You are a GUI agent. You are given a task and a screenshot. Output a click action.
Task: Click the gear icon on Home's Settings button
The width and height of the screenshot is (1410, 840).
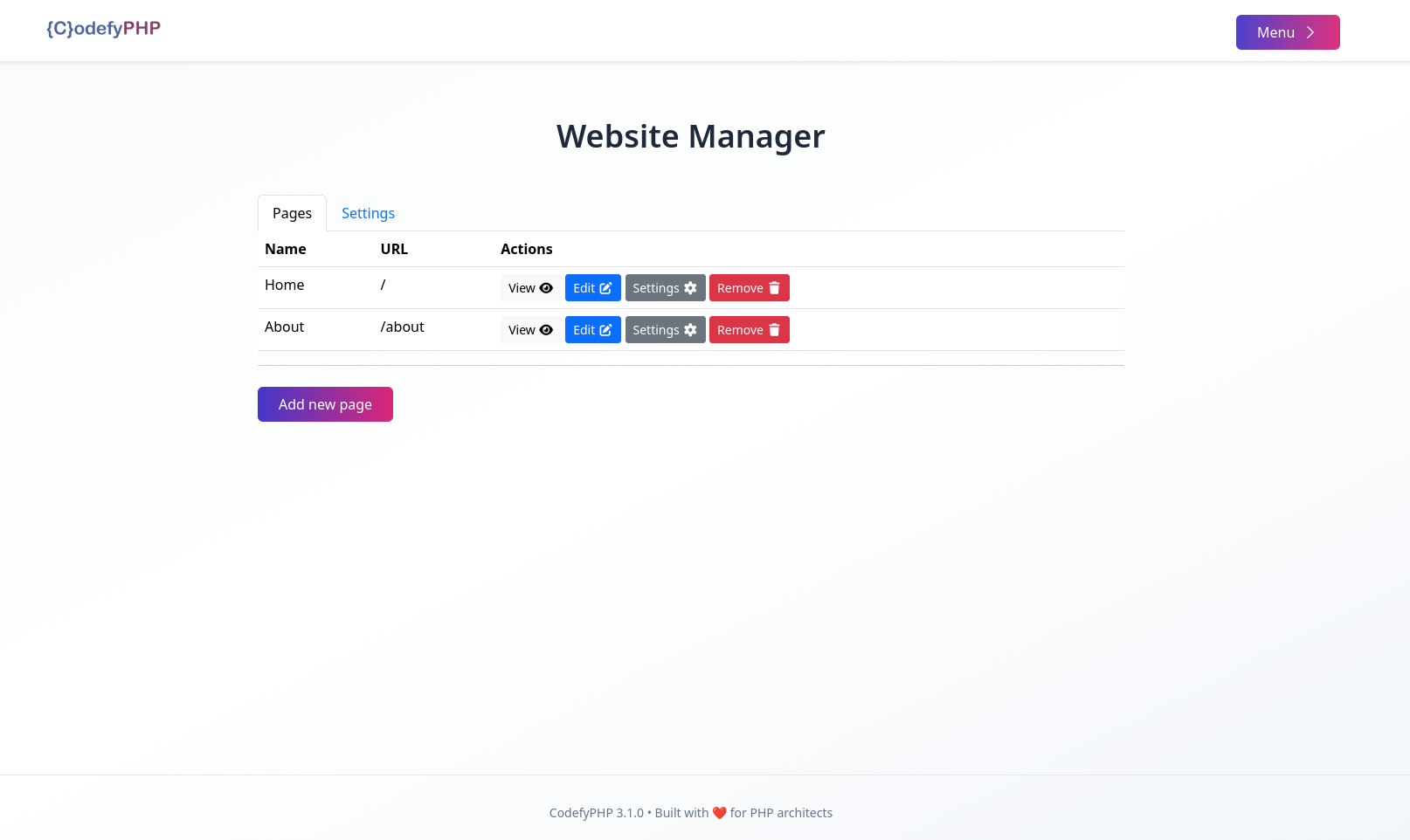pos(691,287)
